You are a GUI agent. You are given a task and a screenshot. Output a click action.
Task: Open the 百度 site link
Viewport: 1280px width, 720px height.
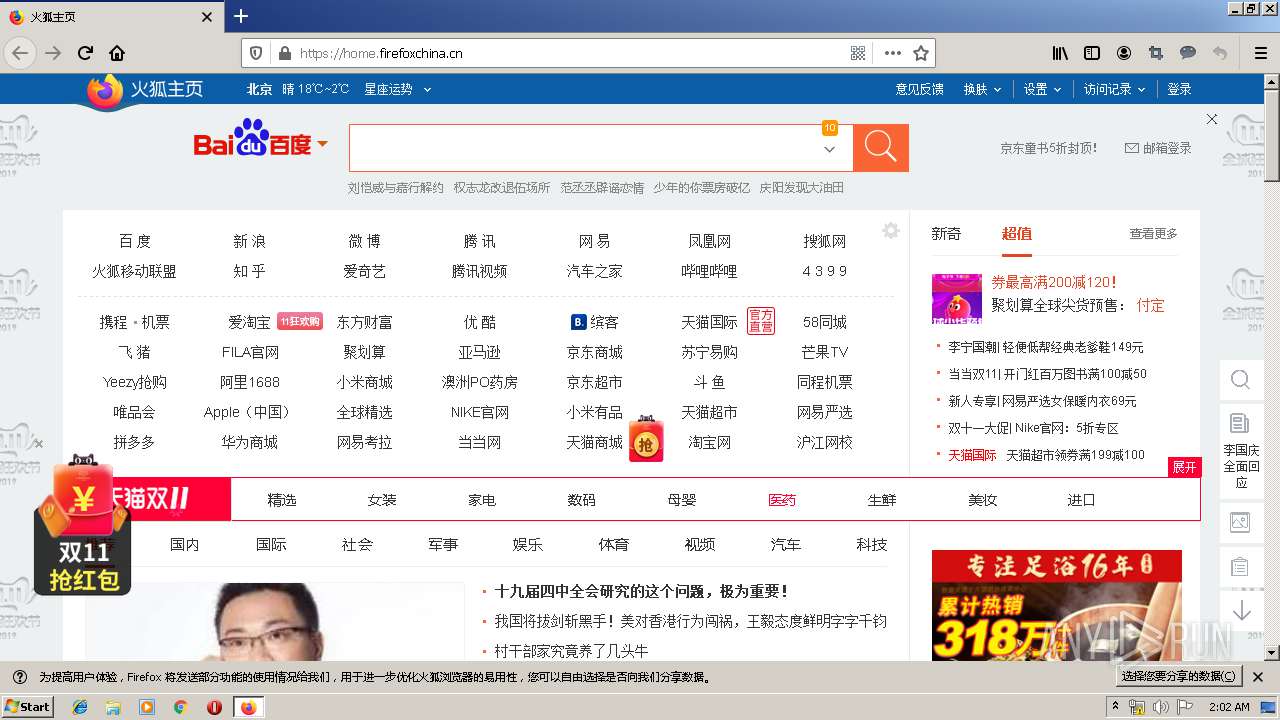point(135,241)
